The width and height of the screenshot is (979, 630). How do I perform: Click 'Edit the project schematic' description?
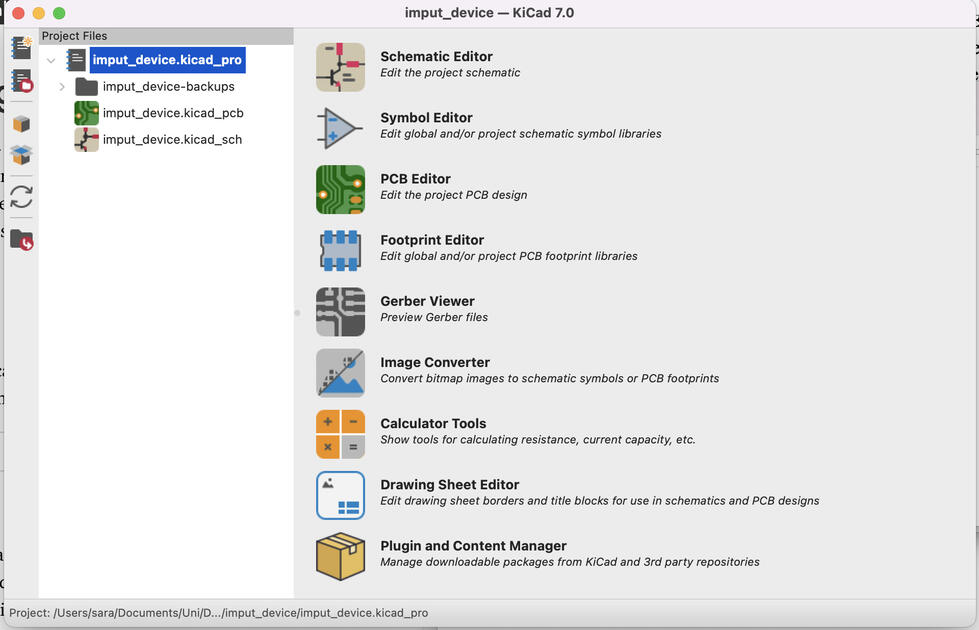[x=450, y=72]
